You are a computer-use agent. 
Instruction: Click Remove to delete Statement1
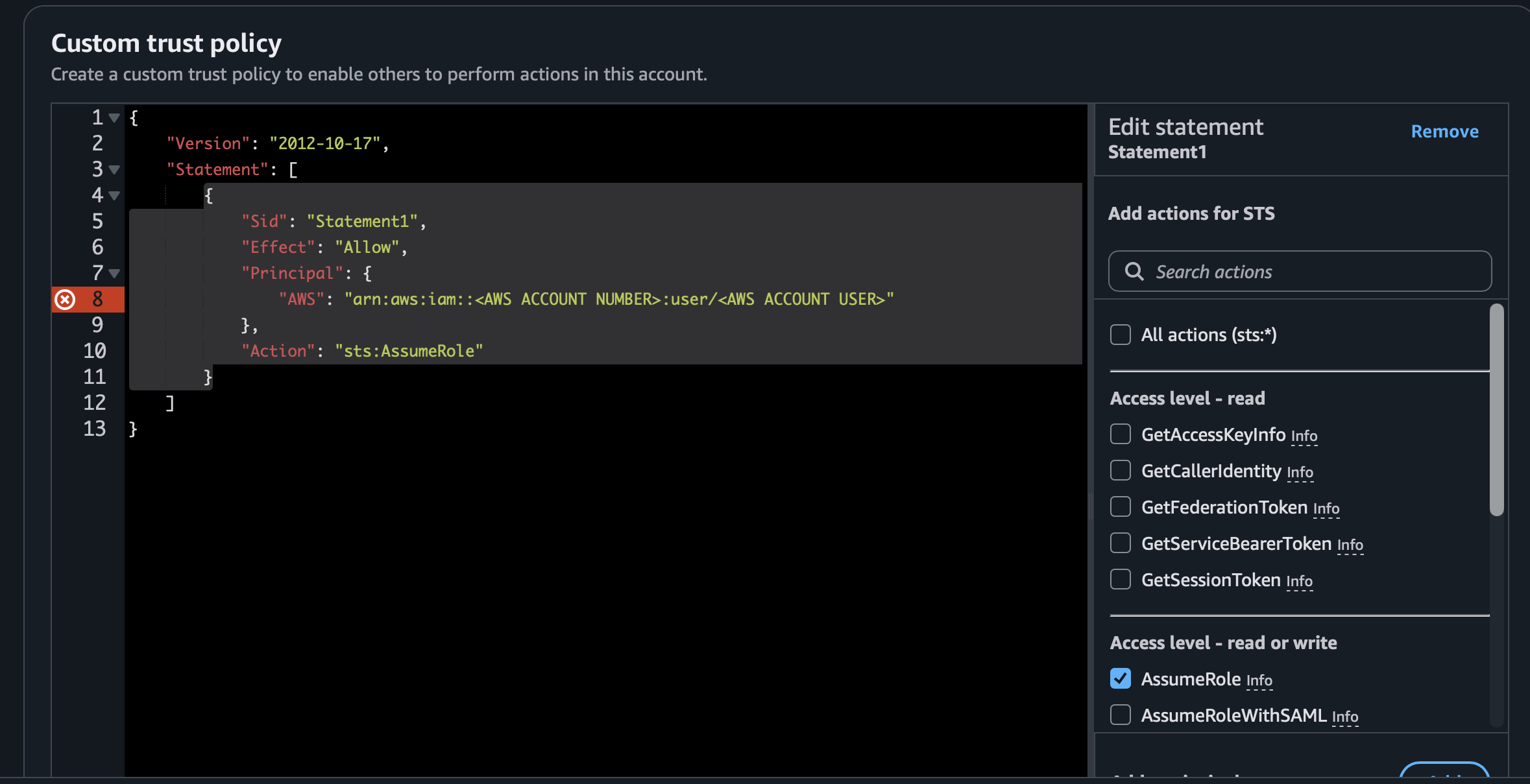1444,132
